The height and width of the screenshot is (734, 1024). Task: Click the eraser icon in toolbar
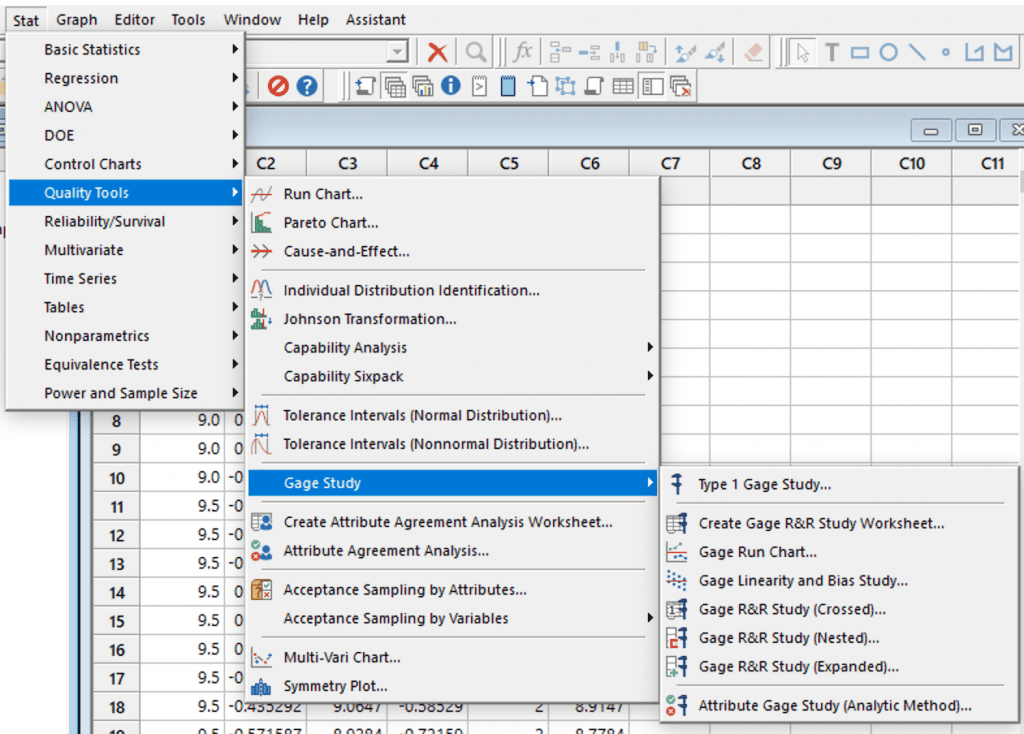pos(753,52)
